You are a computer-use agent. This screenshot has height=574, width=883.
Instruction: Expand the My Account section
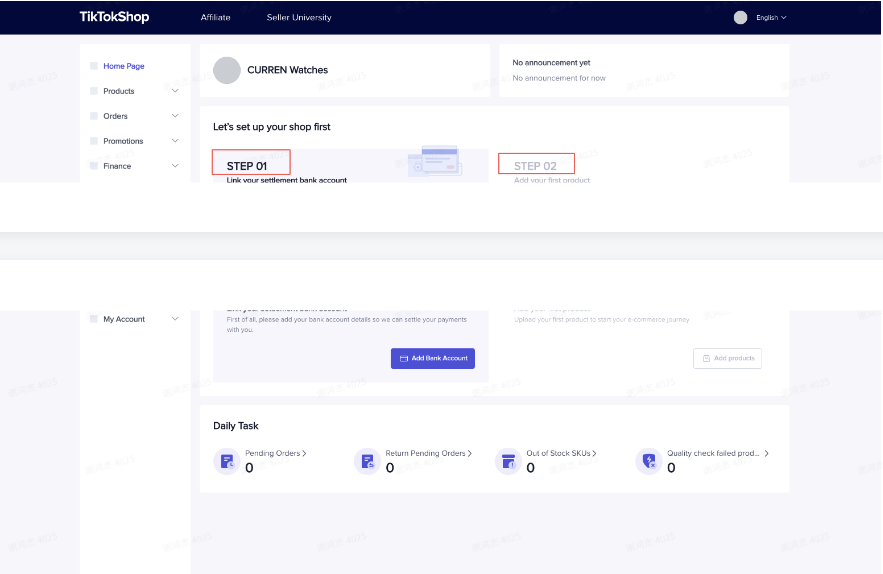175,319
